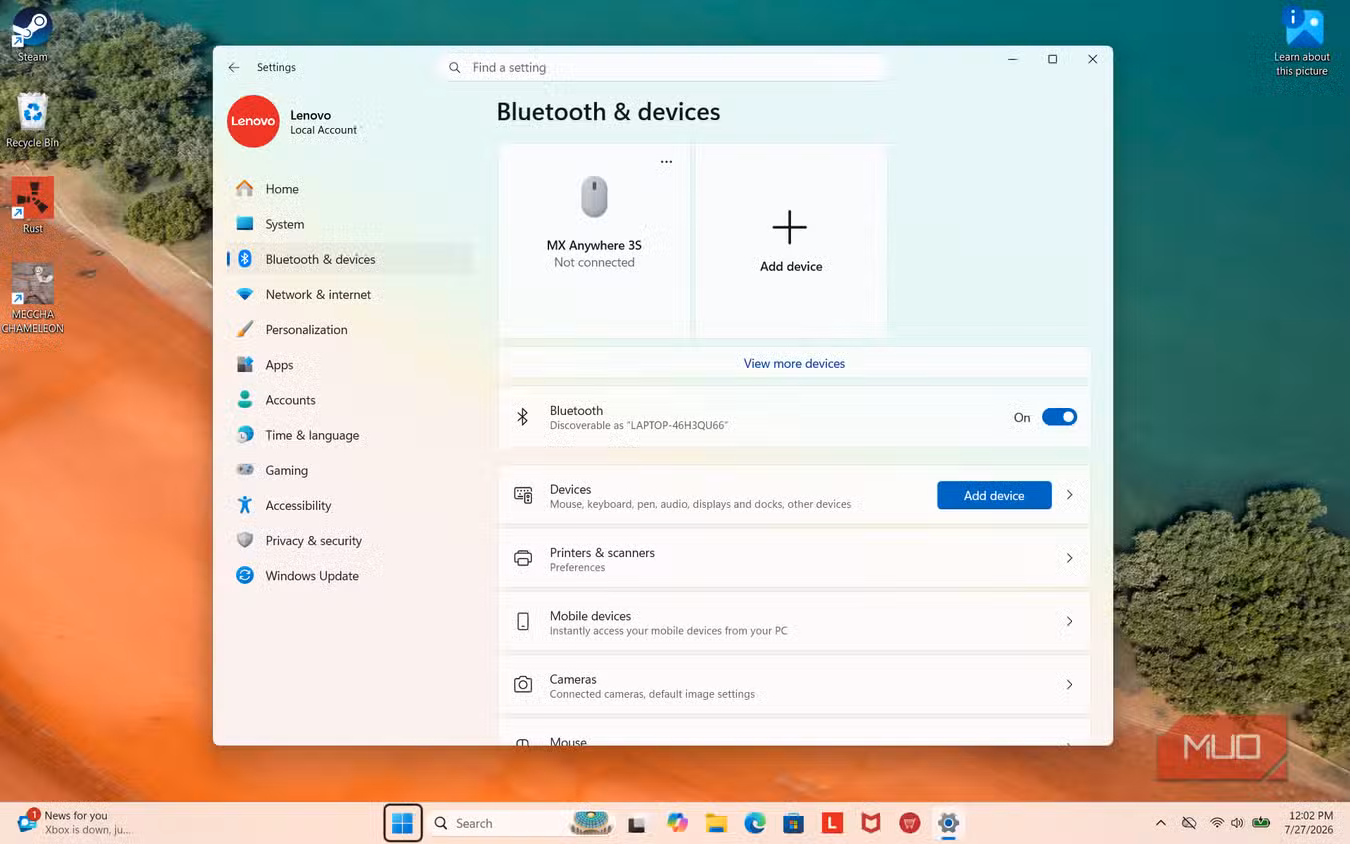Viewport: 1350px width, 844px height.
Task: Open the red L Lenovo app on taskbar
Action: [x=832, y=823]
